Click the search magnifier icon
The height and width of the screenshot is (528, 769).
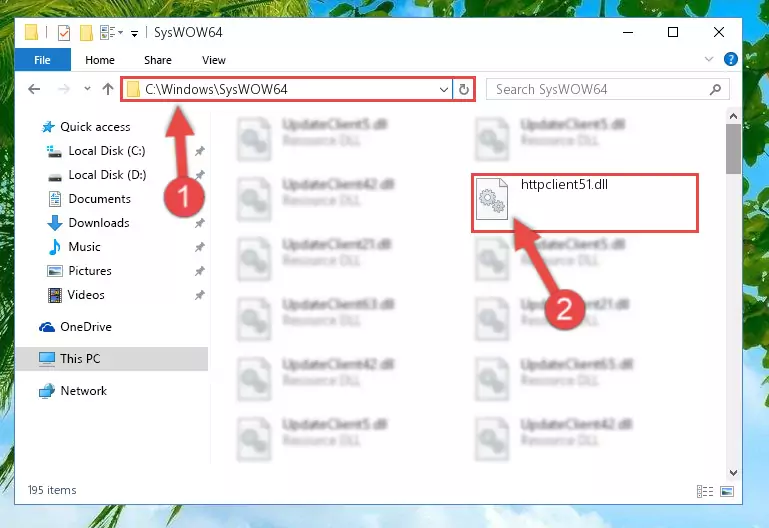716,89
